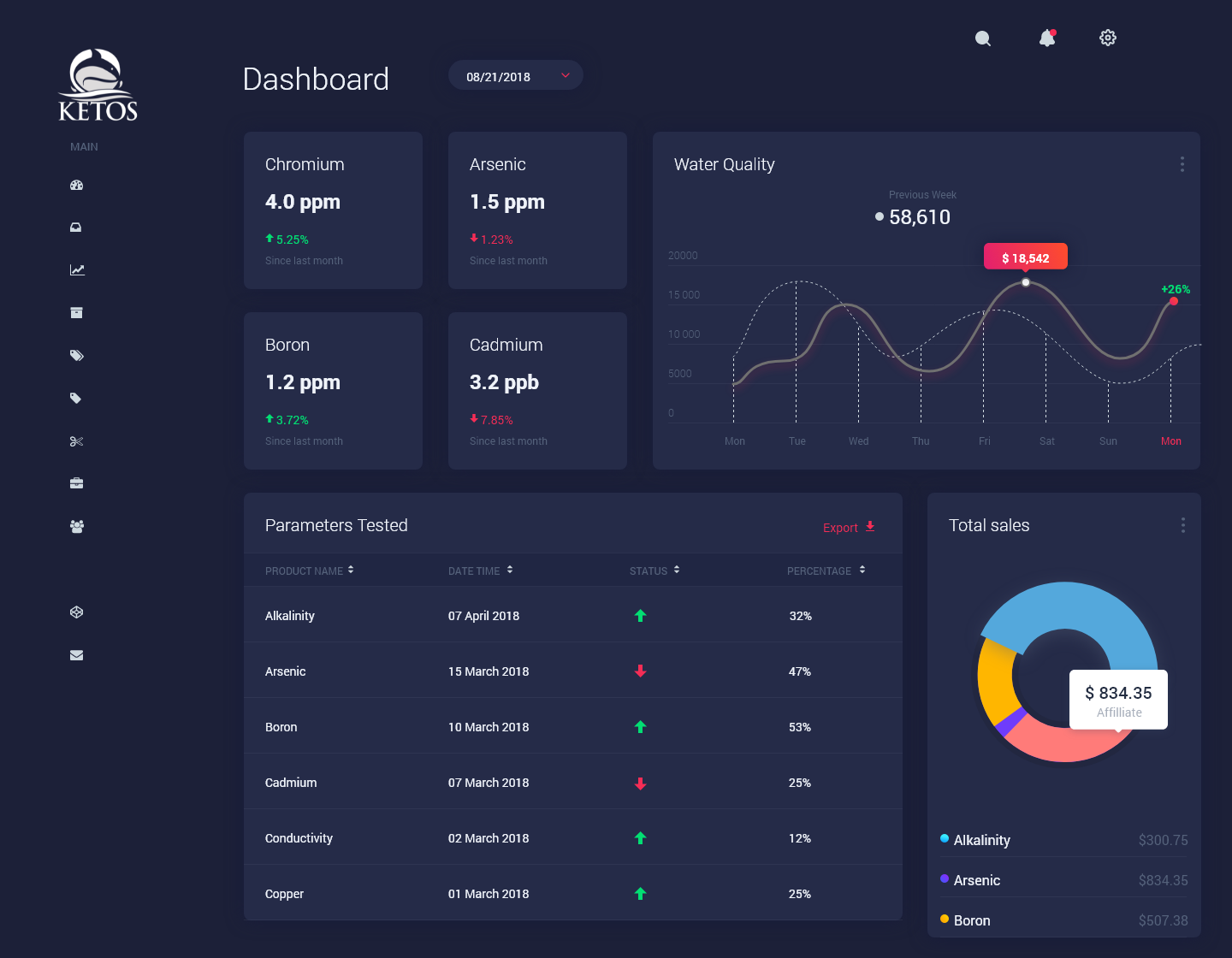Sort table by Product Name
Screen dimensions: 1232x958
[309, 571]
